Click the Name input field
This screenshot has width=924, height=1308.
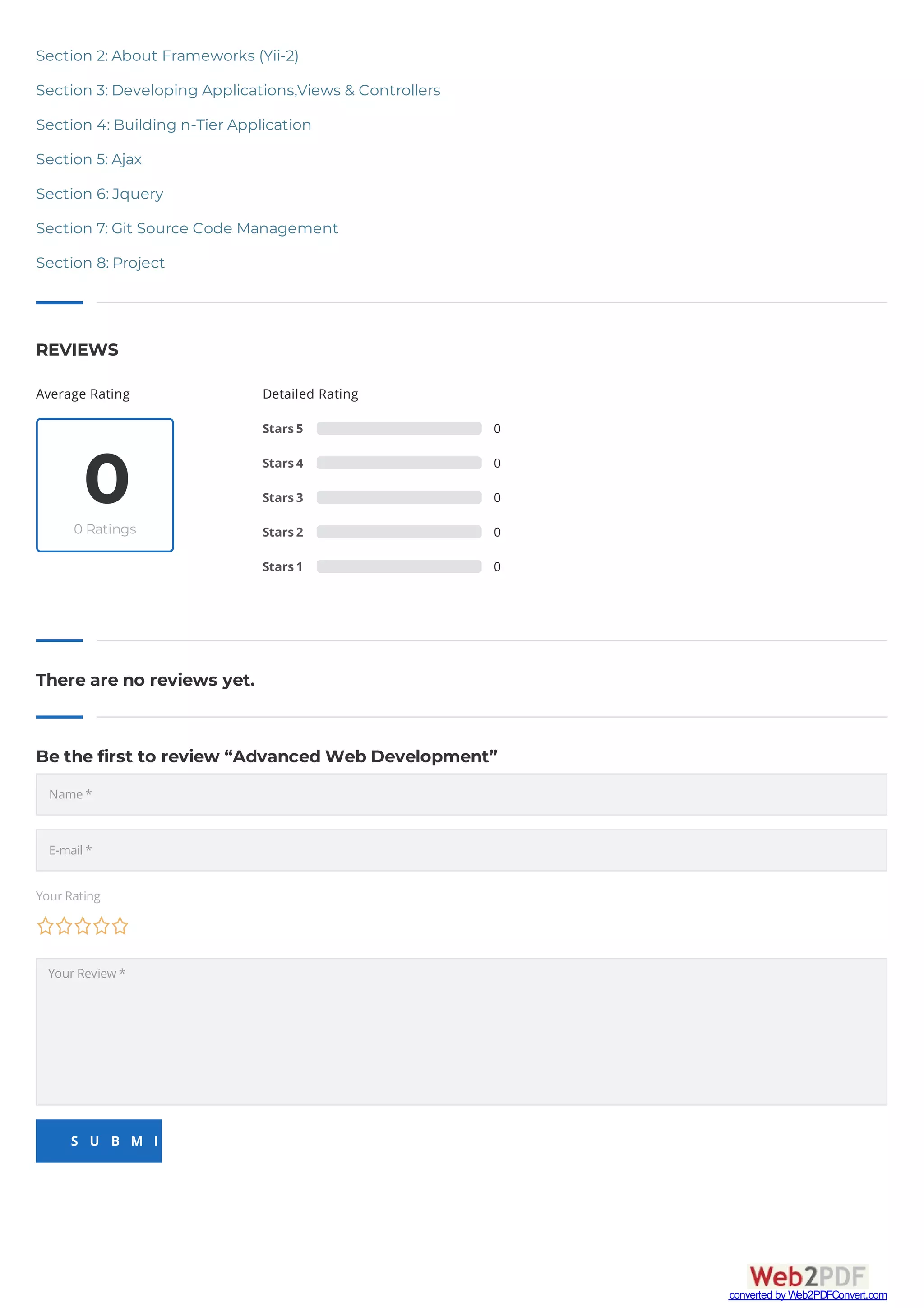(x=461, y=794)
